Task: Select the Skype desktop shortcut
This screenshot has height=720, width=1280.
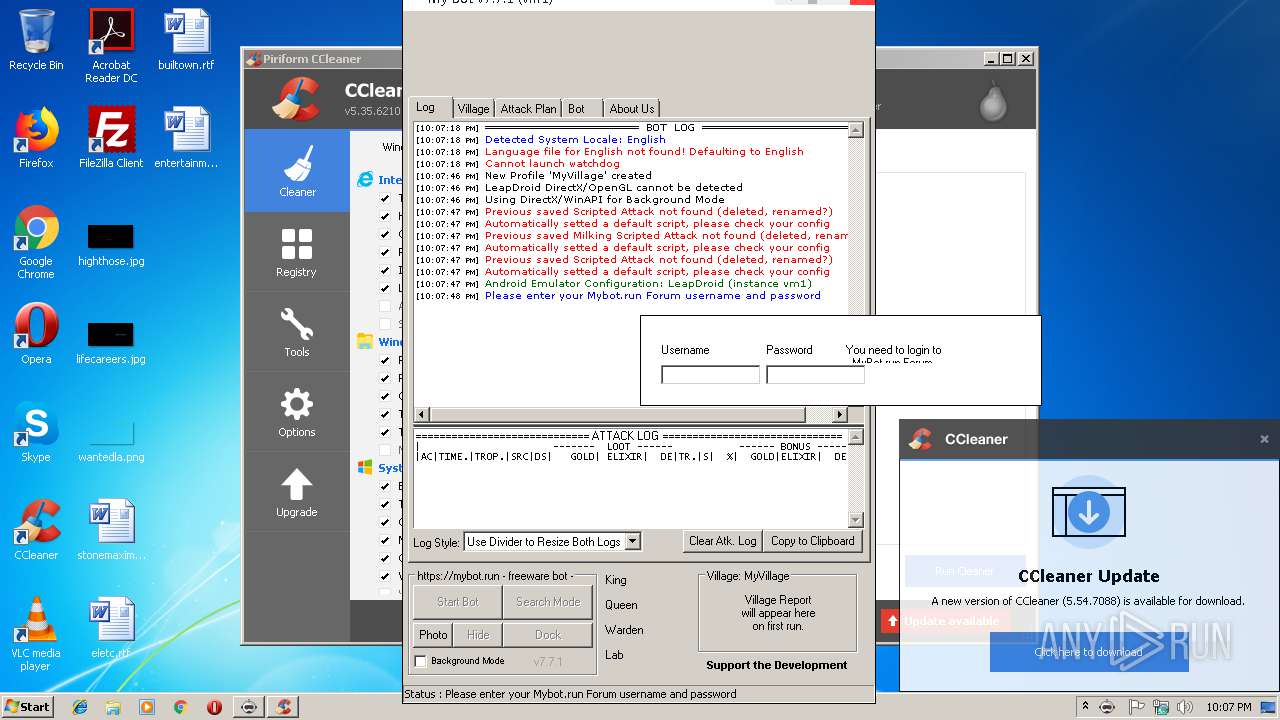Action: click(36, 432)
